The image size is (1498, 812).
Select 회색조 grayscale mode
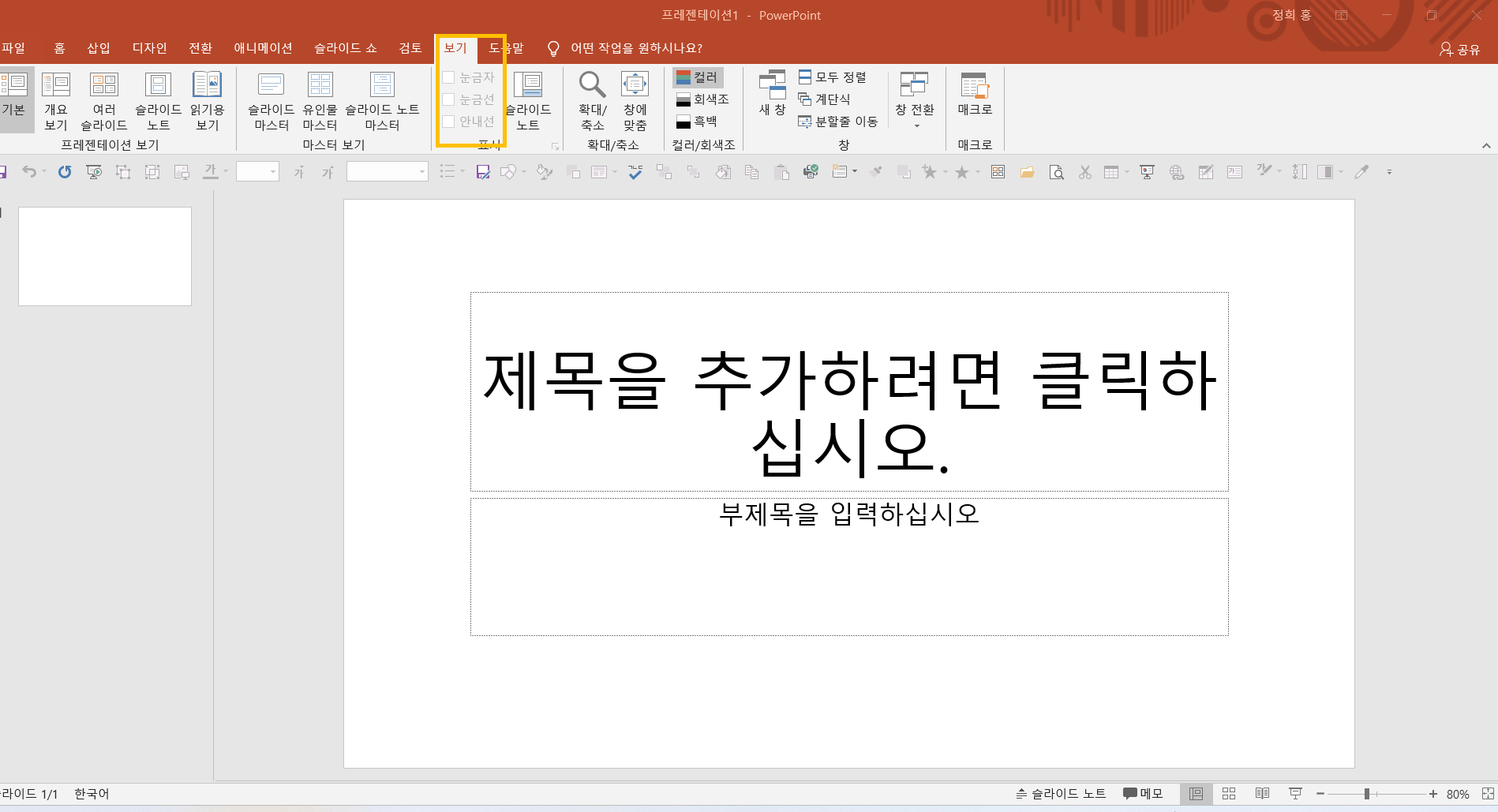pos(702,99)
